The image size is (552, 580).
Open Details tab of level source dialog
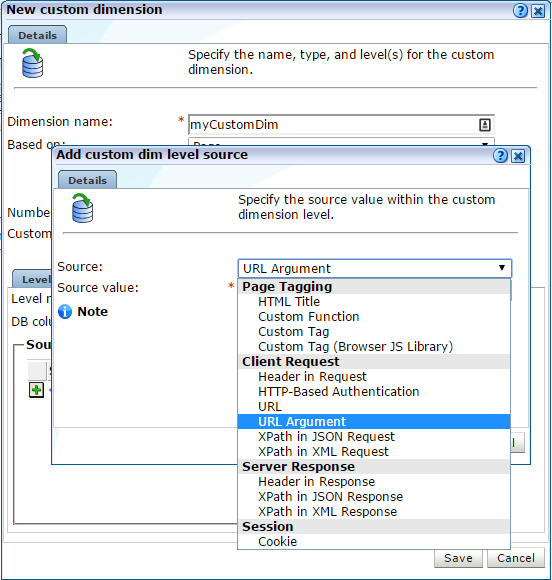pos(87,180)
